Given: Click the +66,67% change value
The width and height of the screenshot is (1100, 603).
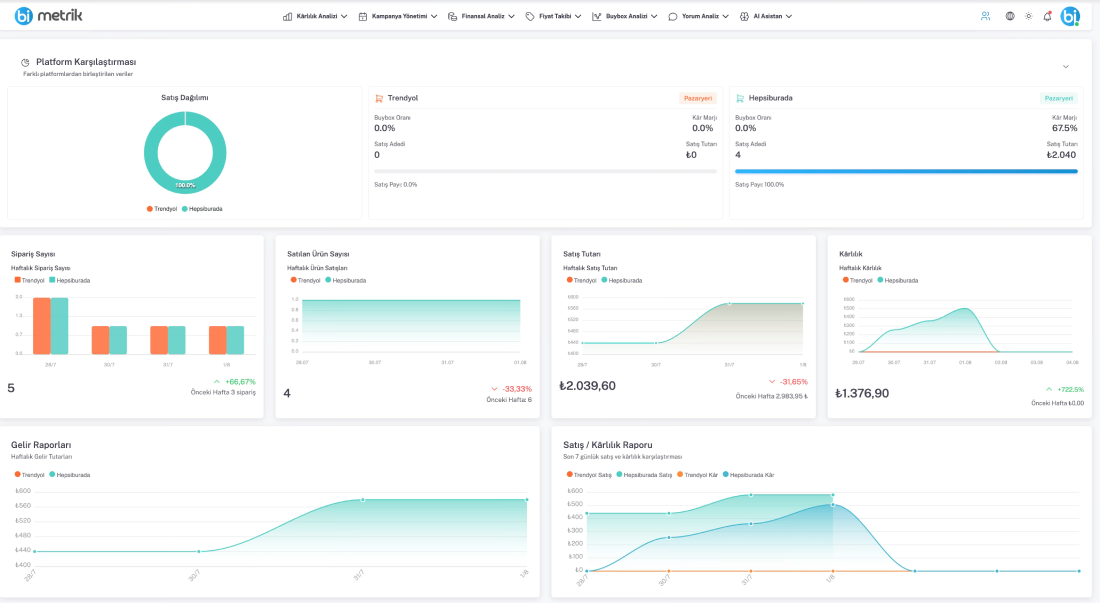Looking at the screenshot, I should (241, 381).
